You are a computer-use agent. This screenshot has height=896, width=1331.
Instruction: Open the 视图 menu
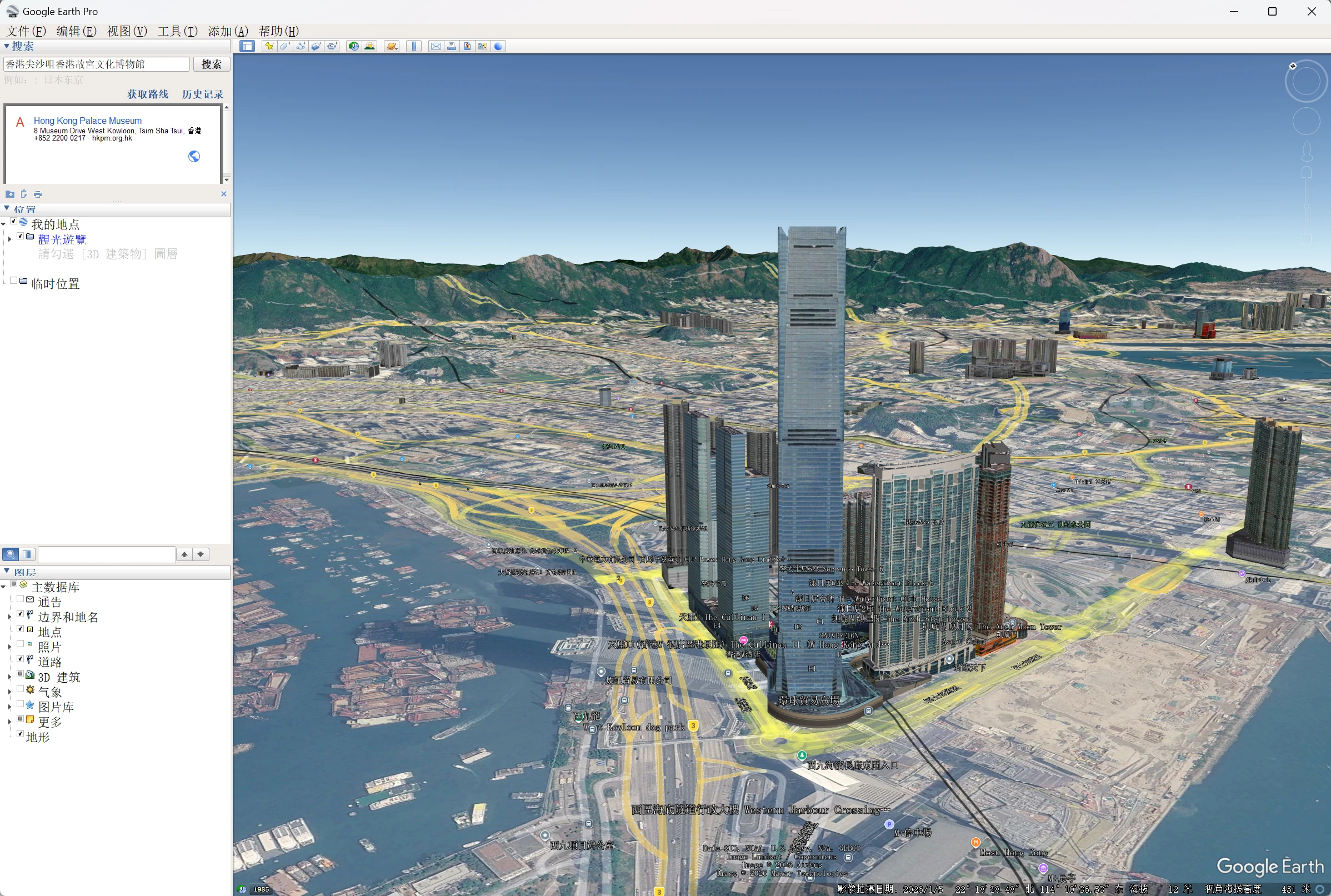(x=125, y=32)
